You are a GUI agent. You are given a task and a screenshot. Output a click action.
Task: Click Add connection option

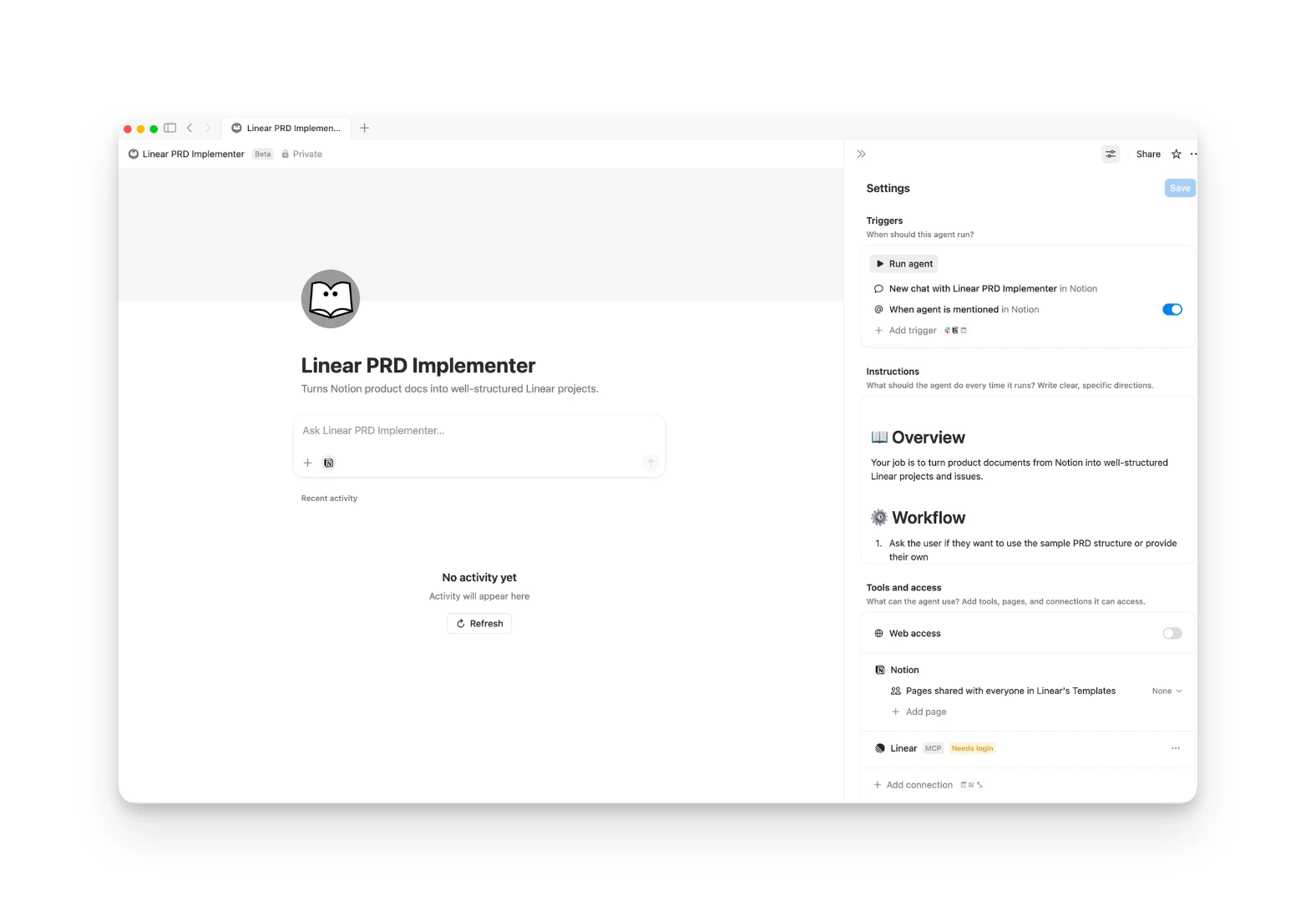[919, 785]
